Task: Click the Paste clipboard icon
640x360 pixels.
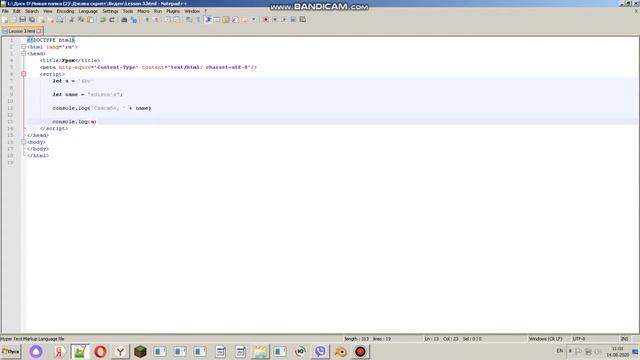Action: pyautogui.click(x=90, y=20)
